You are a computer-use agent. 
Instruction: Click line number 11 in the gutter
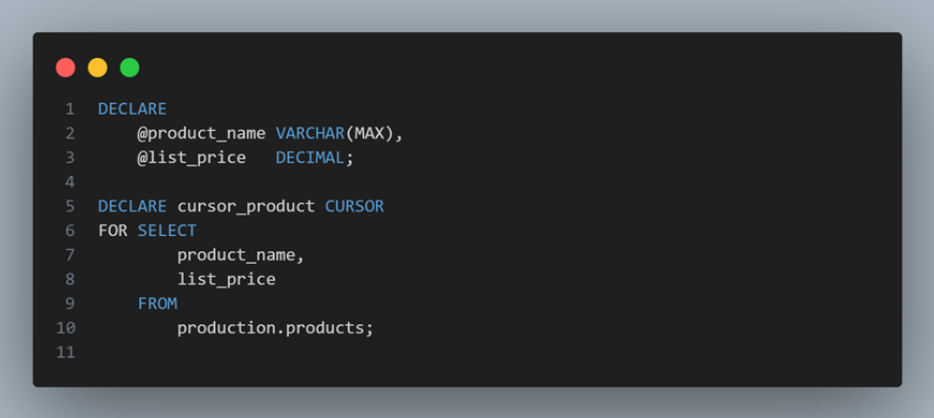tap(66, 352)
